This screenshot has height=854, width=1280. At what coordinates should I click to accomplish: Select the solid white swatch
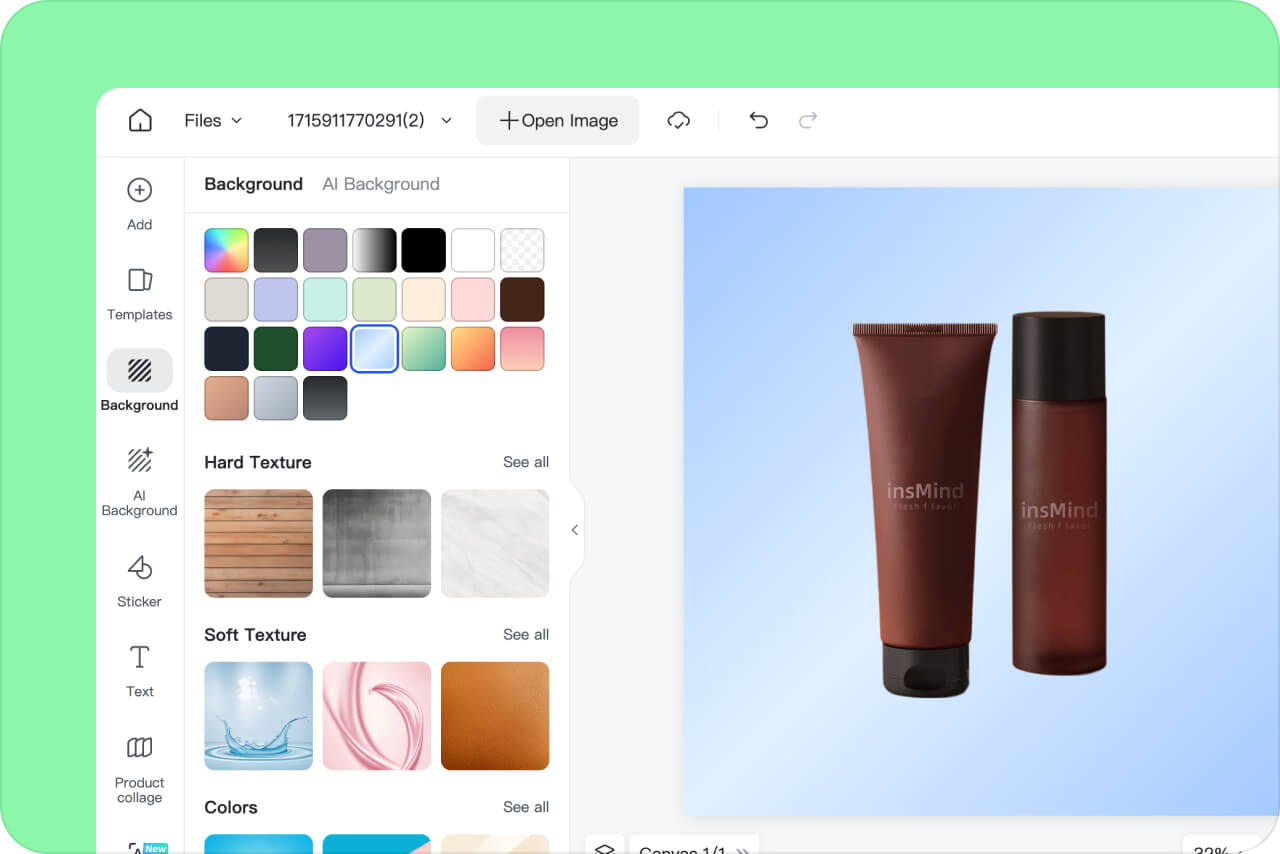click(473, 250)
